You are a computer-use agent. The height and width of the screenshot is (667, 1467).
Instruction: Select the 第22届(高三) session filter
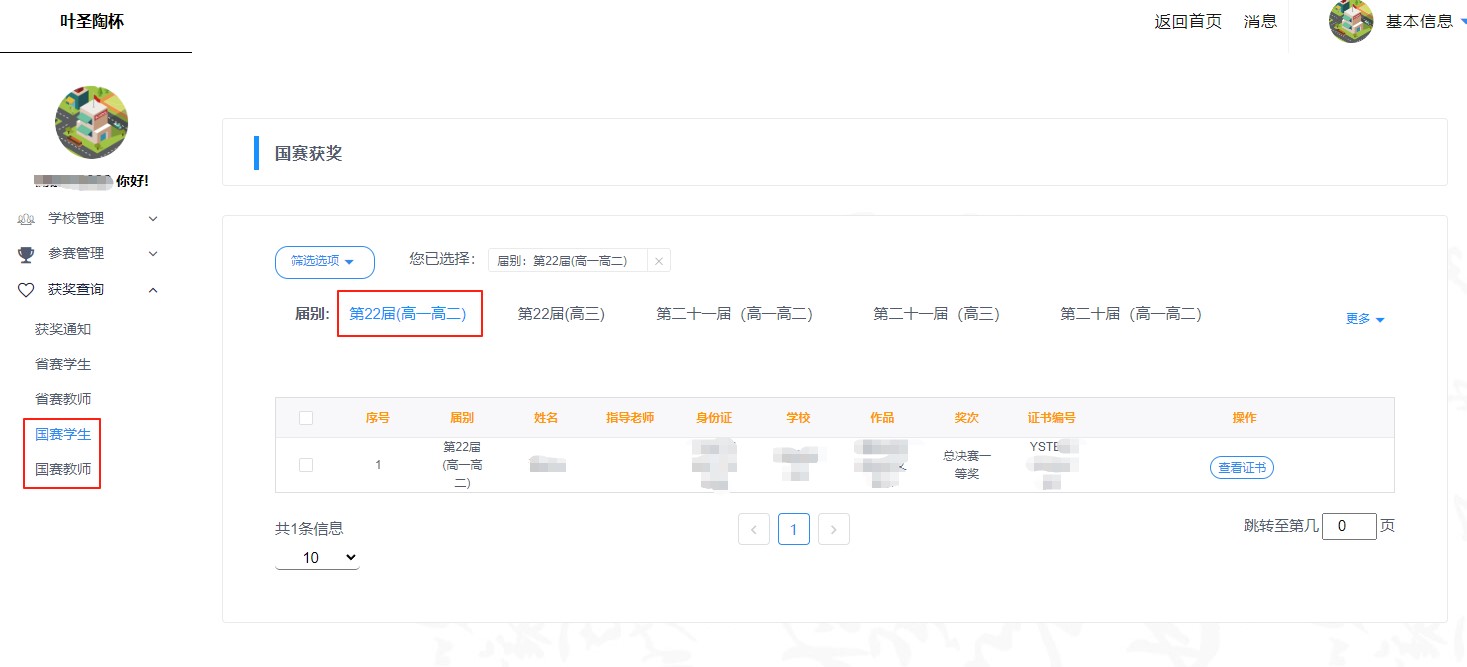[561, 314]
